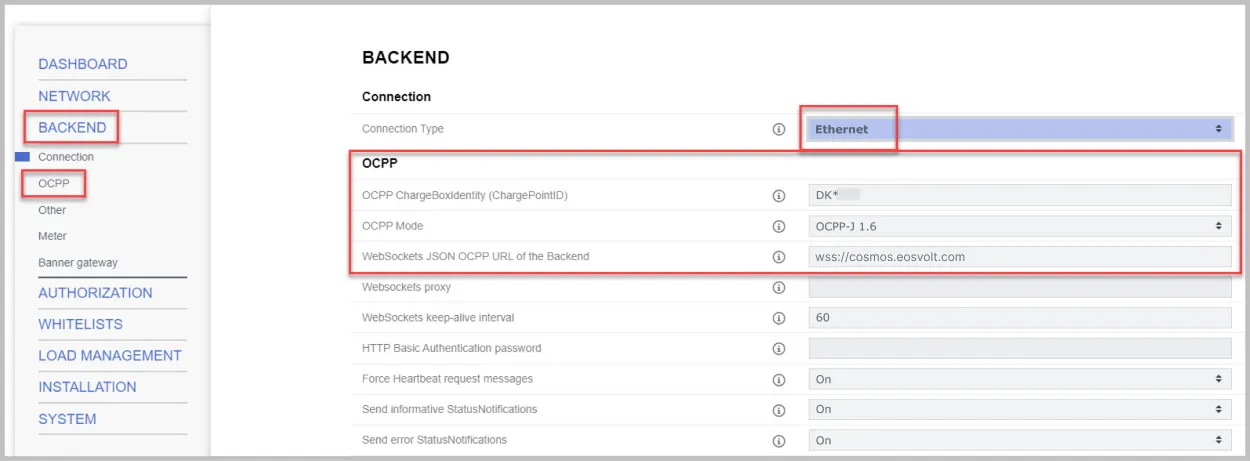Show info for Force Heartbeat request messages

click(779, 380)
